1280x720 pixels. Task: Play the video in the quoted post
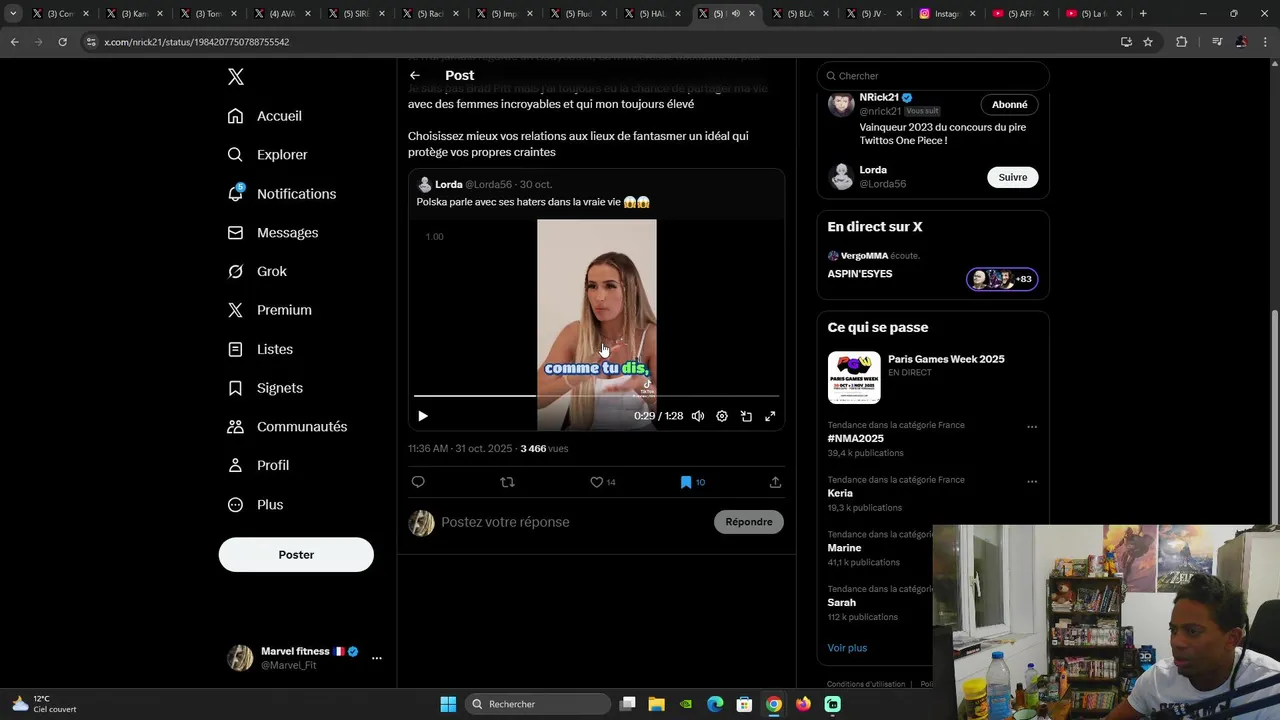[x=423, y=416]
